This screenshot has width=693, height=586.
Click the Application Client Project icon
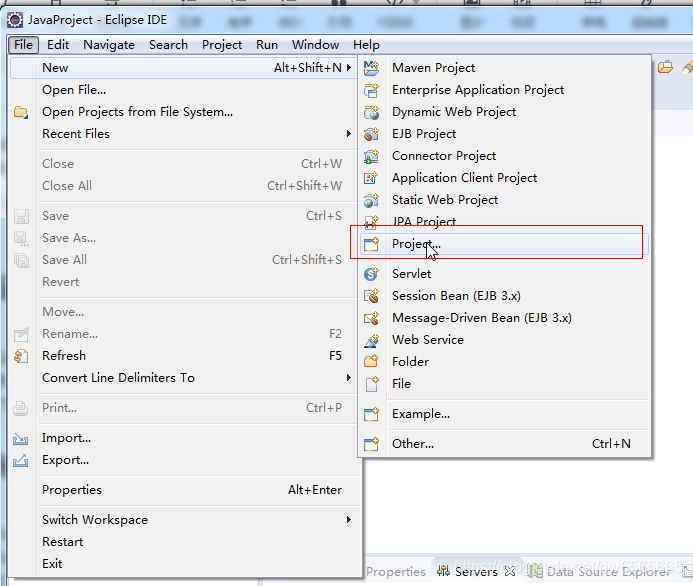coord(371,178)
